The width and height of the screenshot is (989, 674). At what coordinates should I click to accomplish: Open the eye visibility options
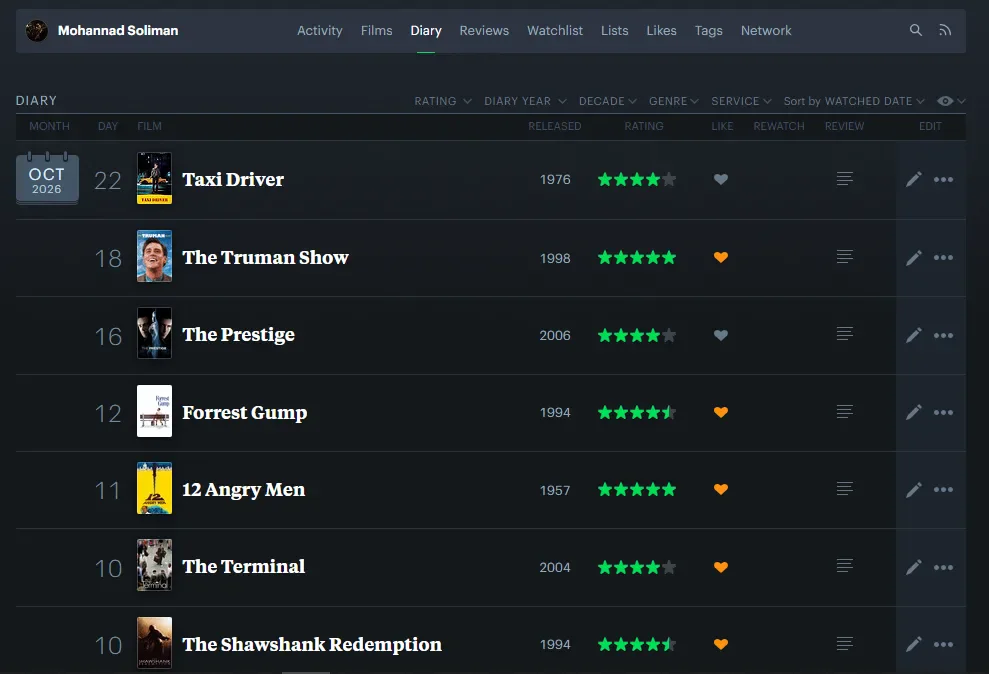click(951, 101)
